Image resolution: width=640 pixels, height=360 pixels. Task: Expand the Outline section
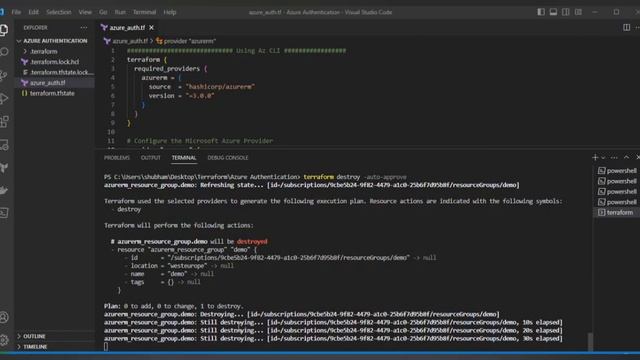pos(55,336)
